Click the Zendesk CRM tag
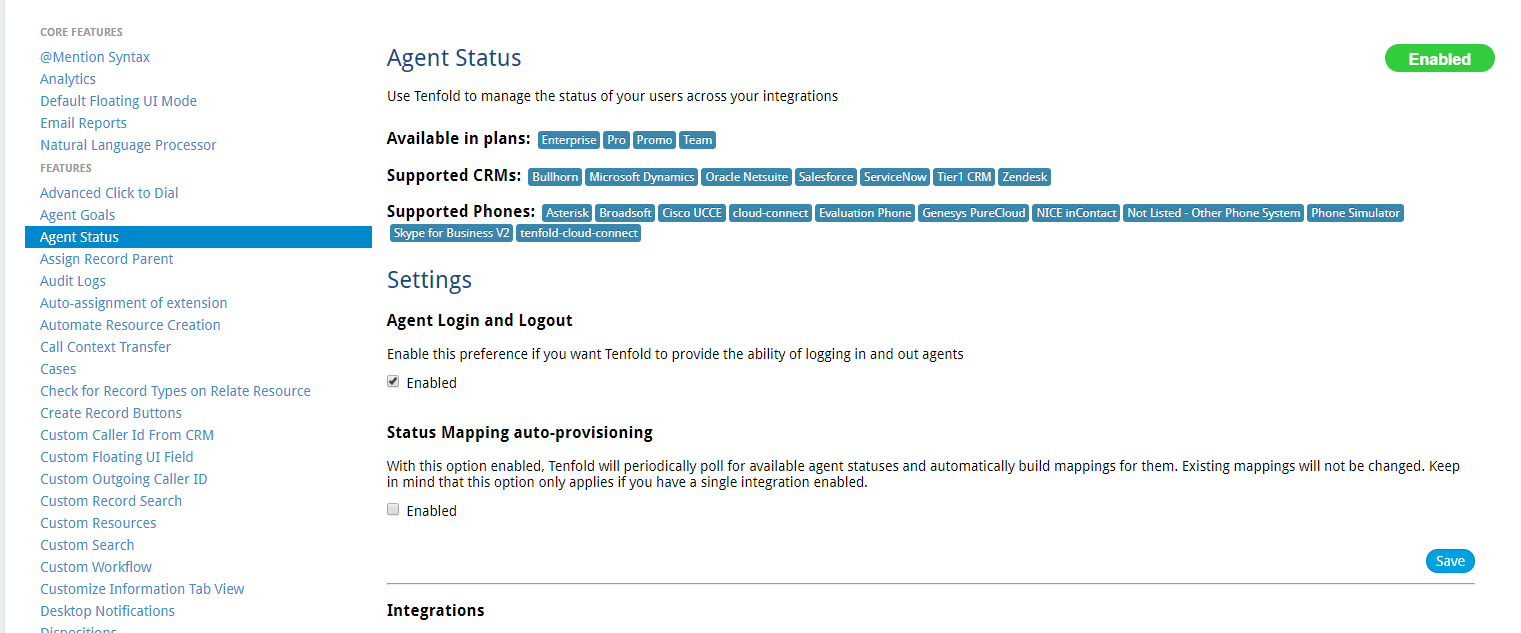The image size is (1521, 633). [x=1025, y=177]
